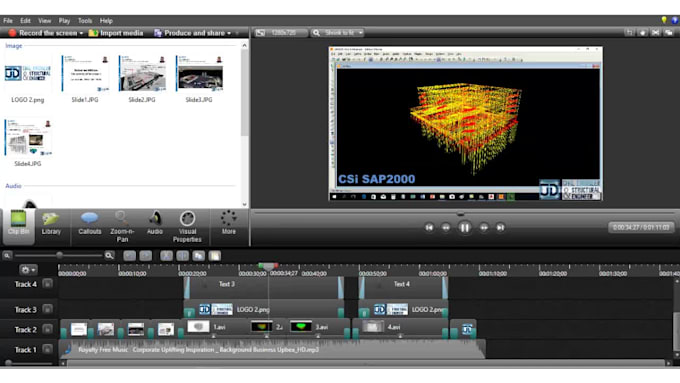Click the timeline playhead marker at 0:00:34;27
The width and height of the screenshot is (680, 383).
pos(268,265)
